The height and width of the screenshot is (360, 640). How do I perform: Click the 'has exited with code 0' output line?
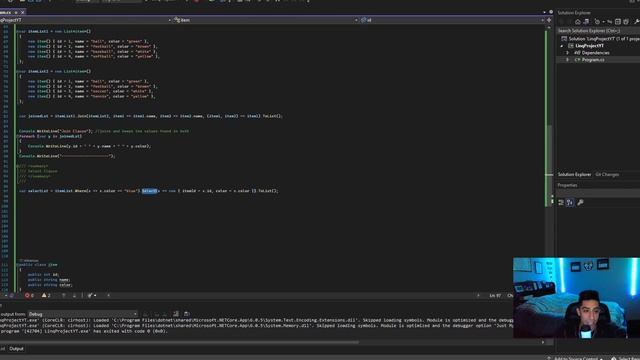[x=84, y=331]
